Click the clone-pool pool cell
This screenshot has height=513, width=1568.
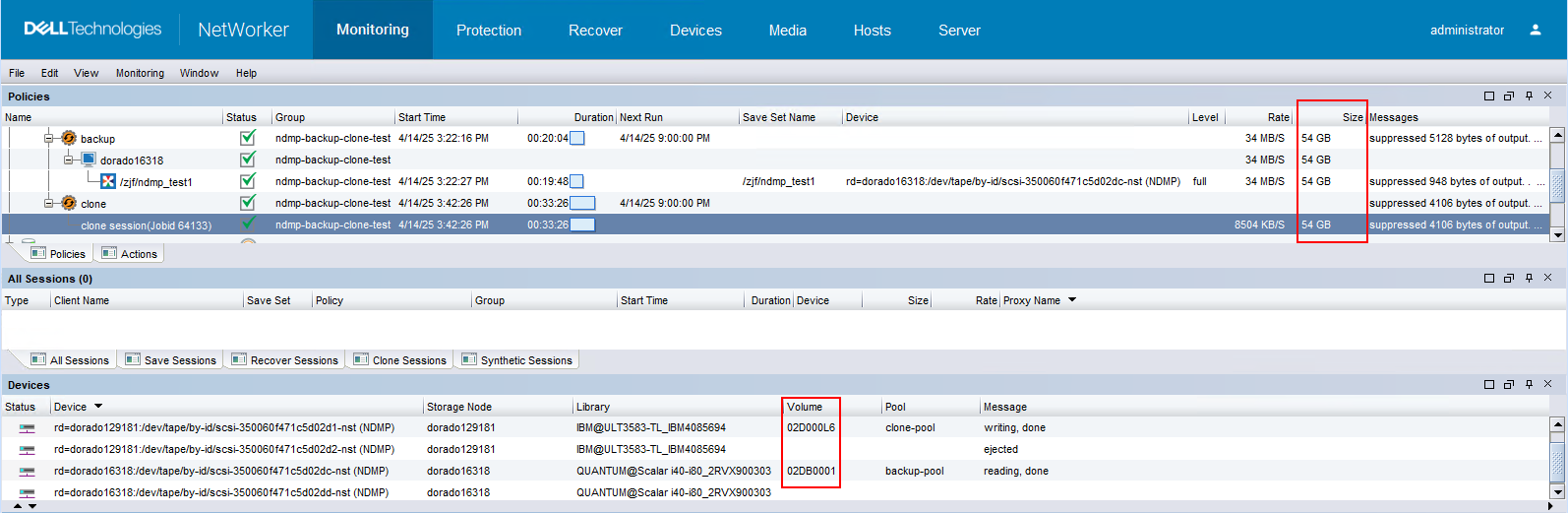(x=910, y=428)
